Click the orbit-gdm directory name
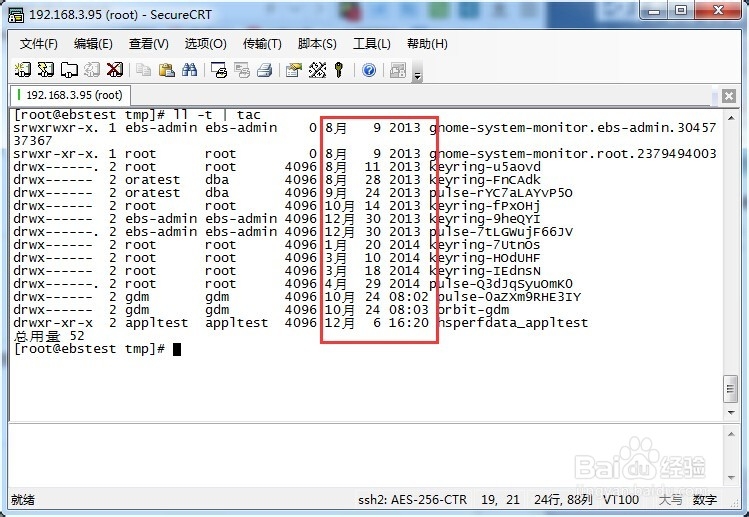The height and width of the screenshot is (517, 749). click(x=473, y=310)
